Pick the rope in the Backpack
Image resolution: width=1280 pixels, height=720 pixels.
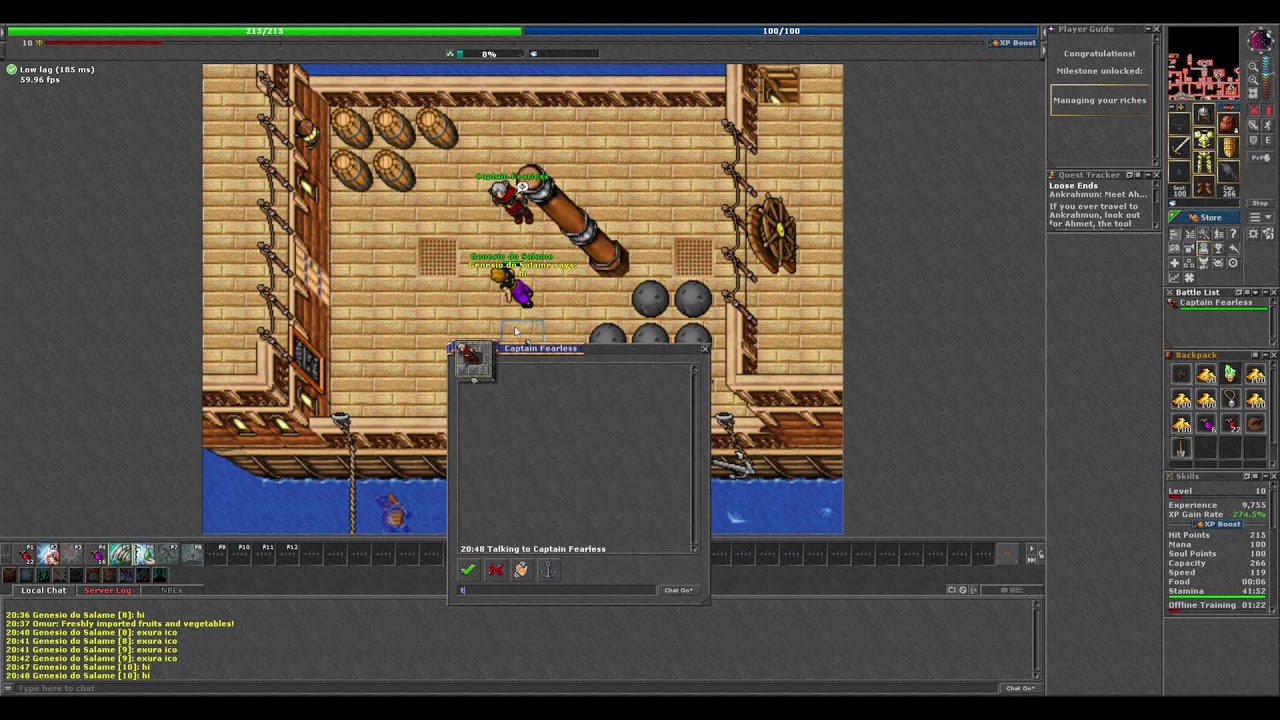1255,424
